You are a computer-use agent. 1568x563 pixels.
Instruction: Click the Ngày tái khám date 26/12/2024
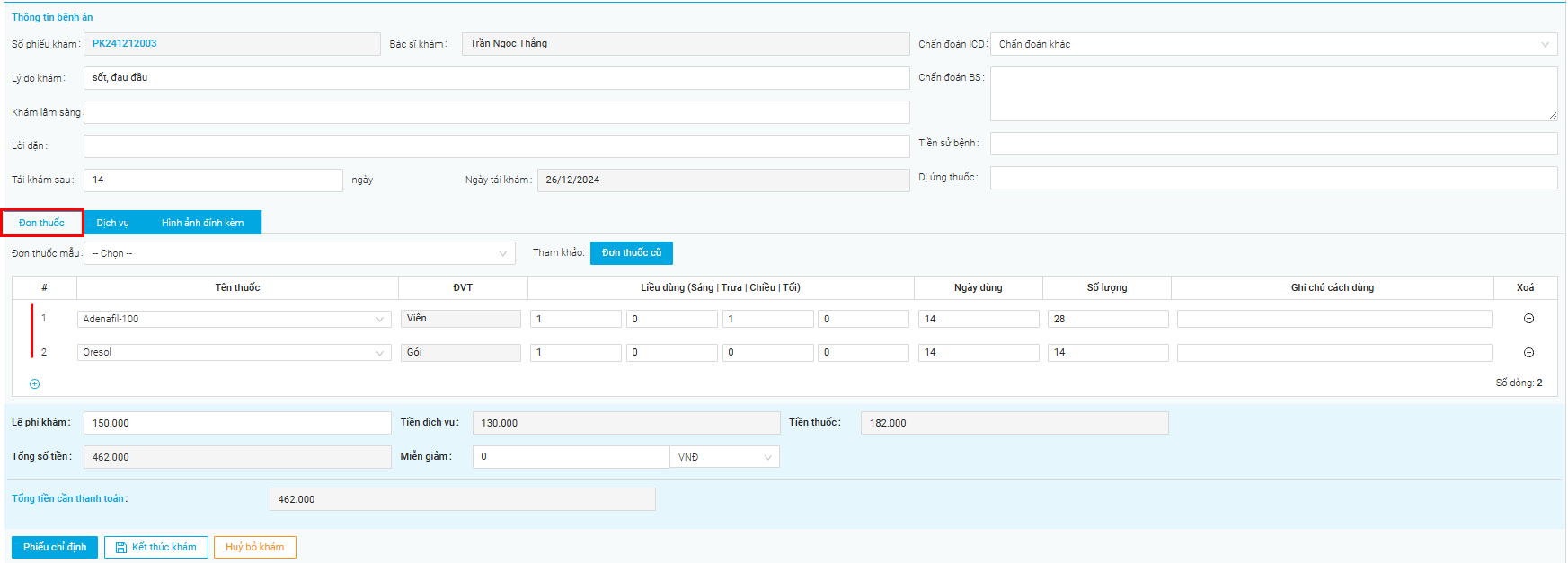click(x=723, y=180)
